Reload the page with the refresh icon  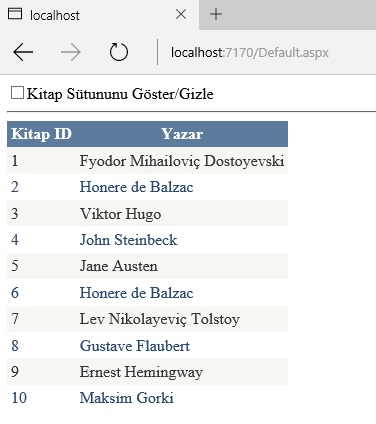pos(119,52)
